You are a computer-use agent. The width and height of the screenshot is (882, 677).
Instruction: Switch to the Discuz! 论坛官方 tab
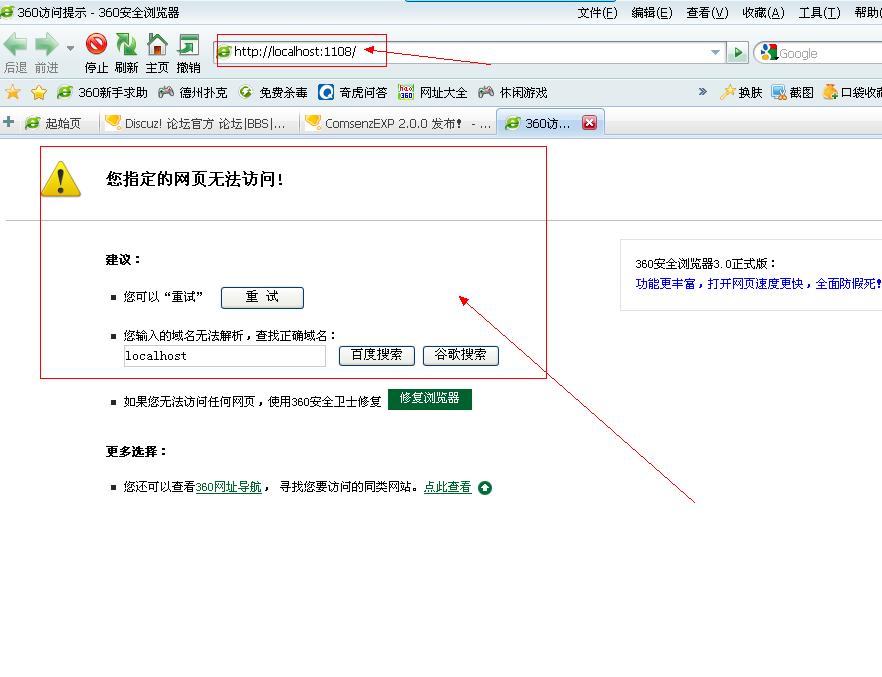(197, 123)
